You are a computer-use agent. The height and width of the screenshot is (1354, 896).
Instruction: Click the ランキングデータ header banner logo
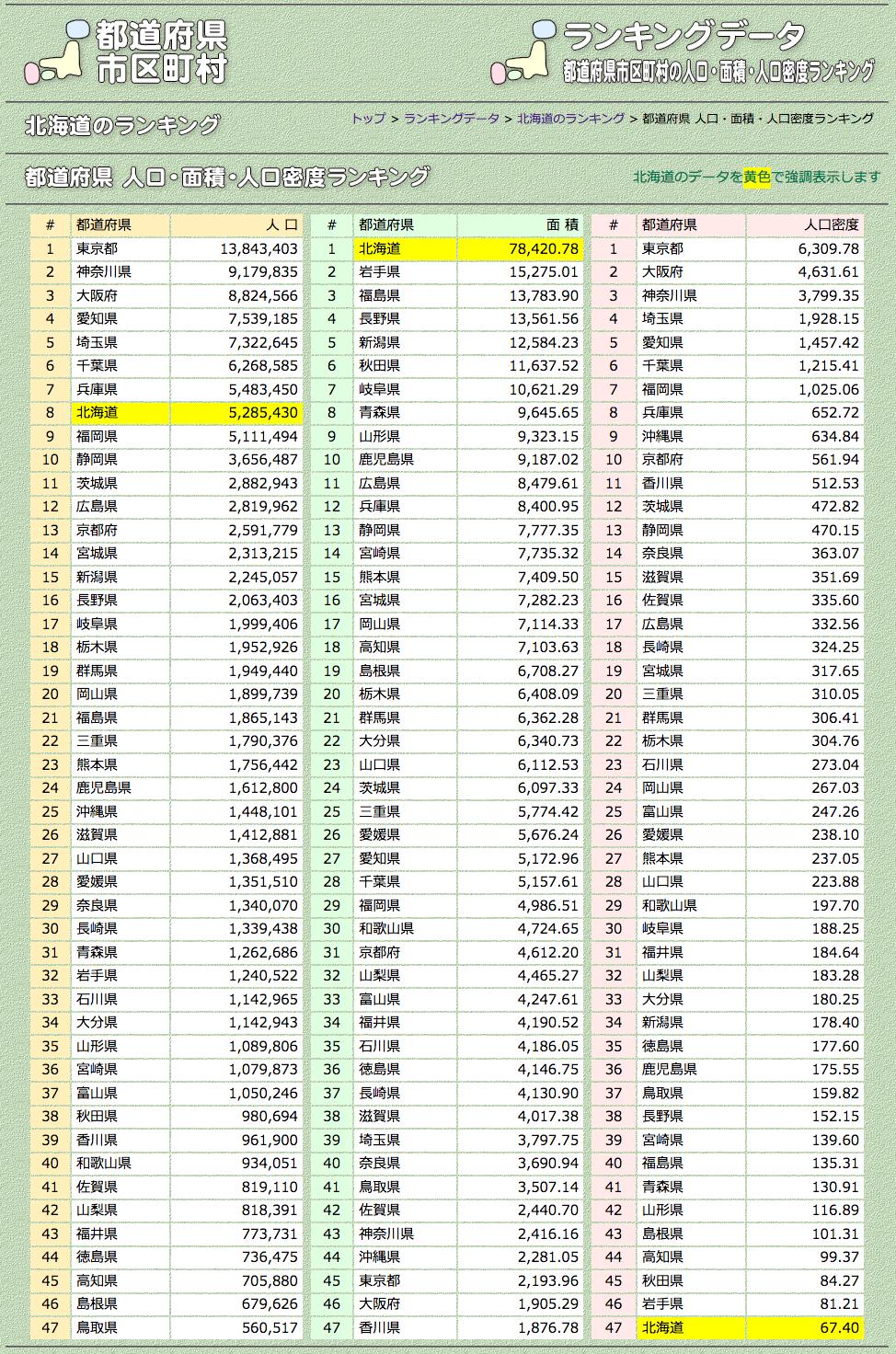coord(683,51)
